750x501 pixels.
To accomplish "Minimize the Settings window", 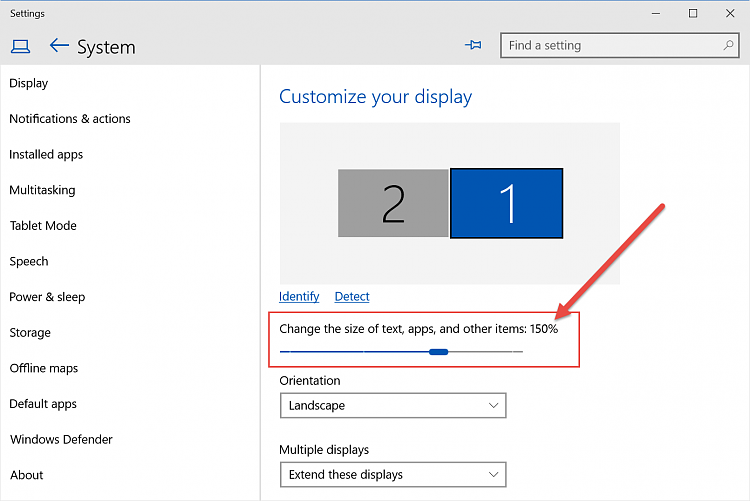I will pos(656,13).
